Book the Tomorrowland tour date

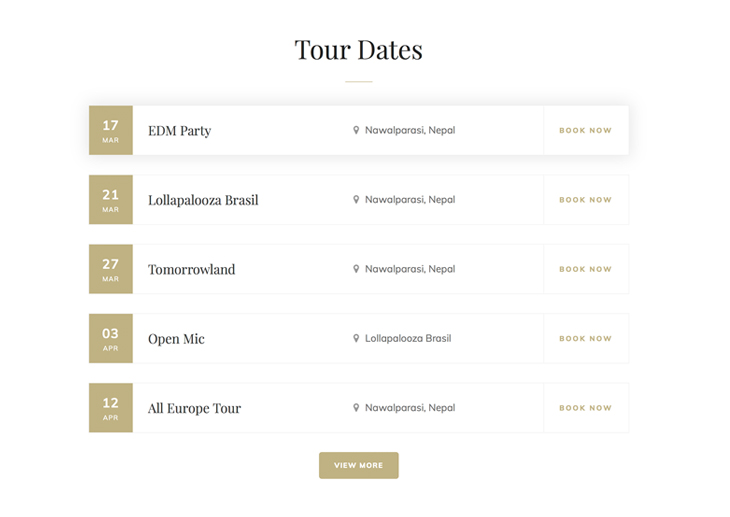(585, 269)
